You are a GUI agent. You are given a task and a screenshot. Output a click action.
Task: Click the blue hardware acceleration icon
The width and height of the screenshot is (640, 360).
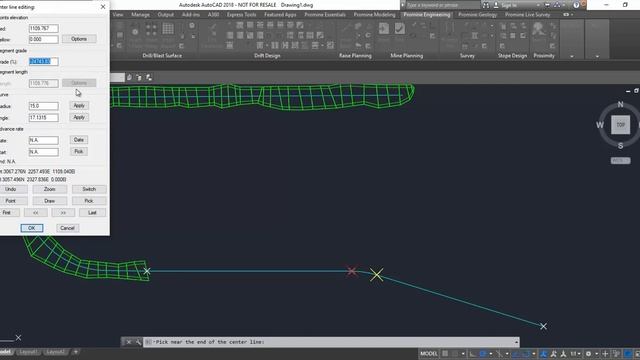point(628,353)
